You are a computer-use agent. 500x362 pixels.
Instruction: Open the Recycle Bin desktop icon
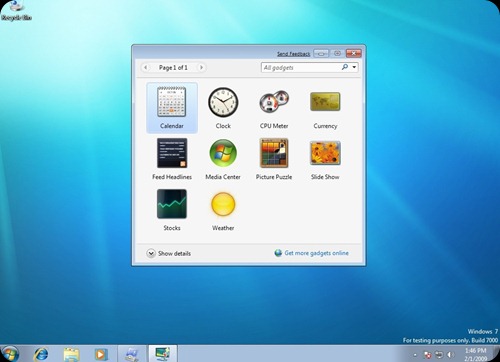tap(16, 10)
